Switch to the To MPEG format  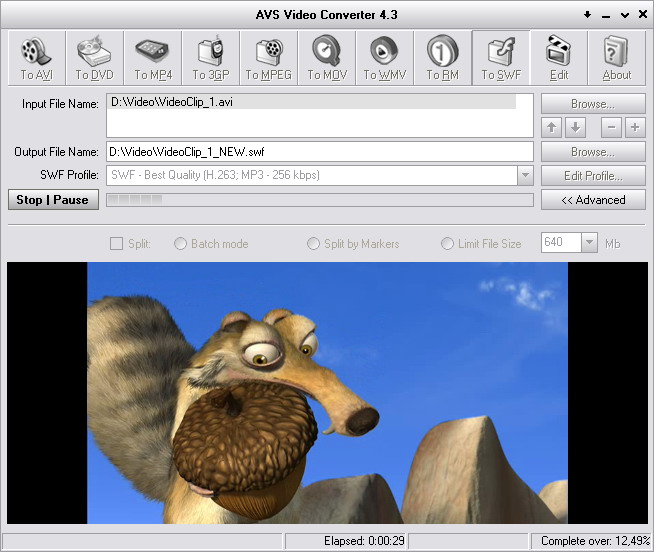pos(268,58)
